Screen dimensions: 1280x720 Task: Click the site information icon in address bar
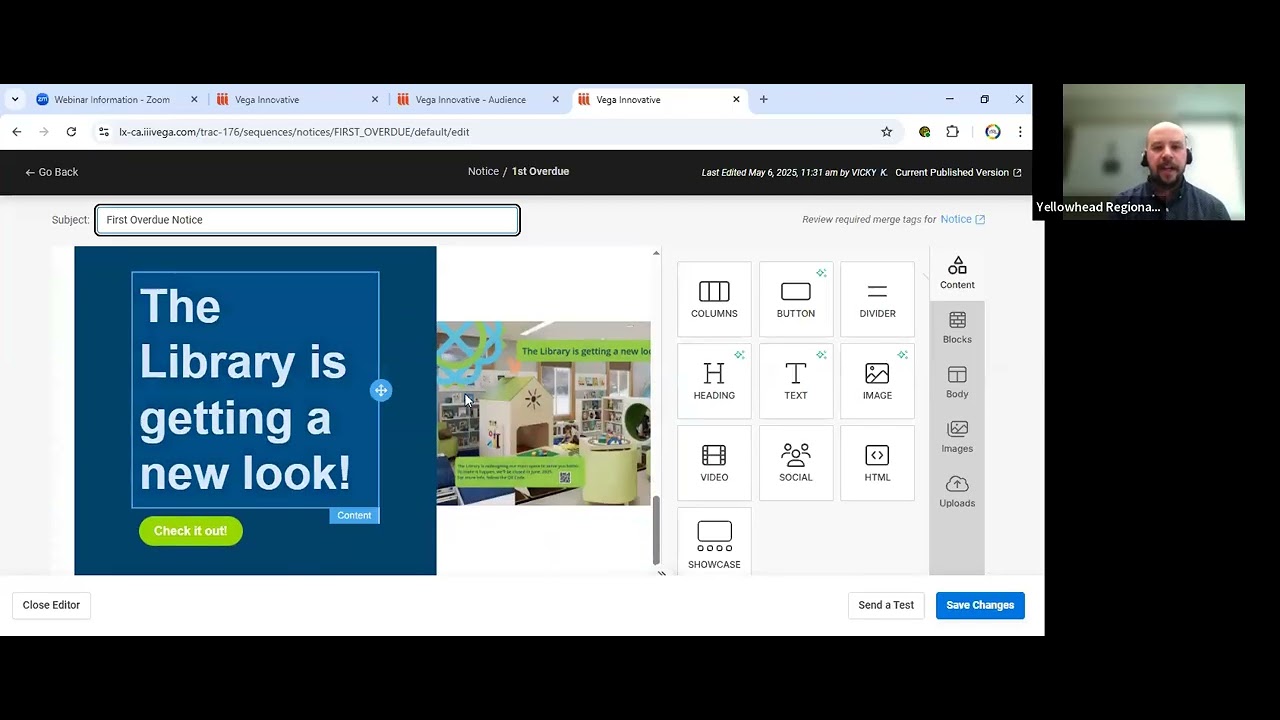tap(104, 132)
